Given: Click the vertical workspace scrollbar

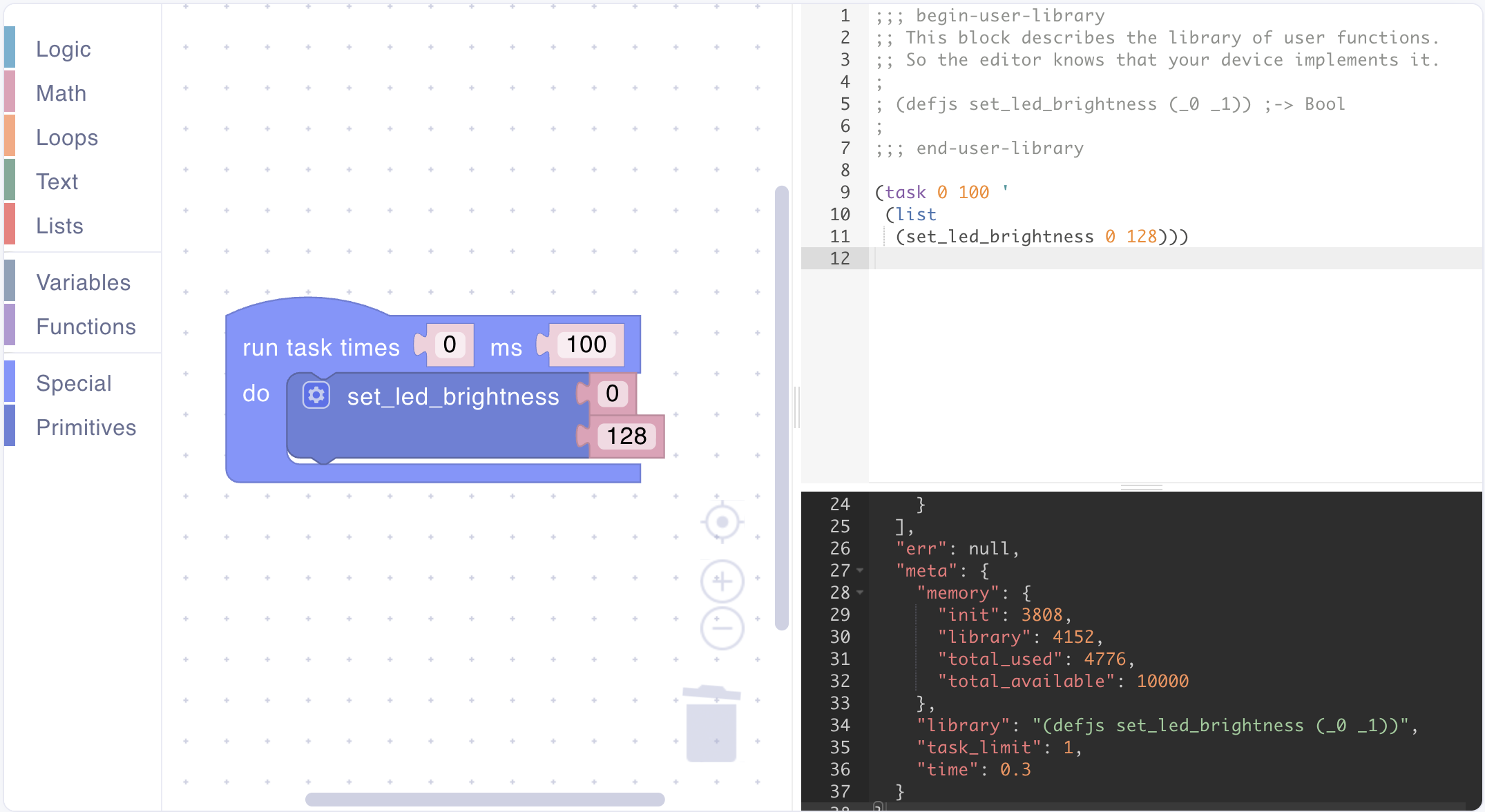Looking at the screenshot, I should pyautogui.click(x=782, y=407).
